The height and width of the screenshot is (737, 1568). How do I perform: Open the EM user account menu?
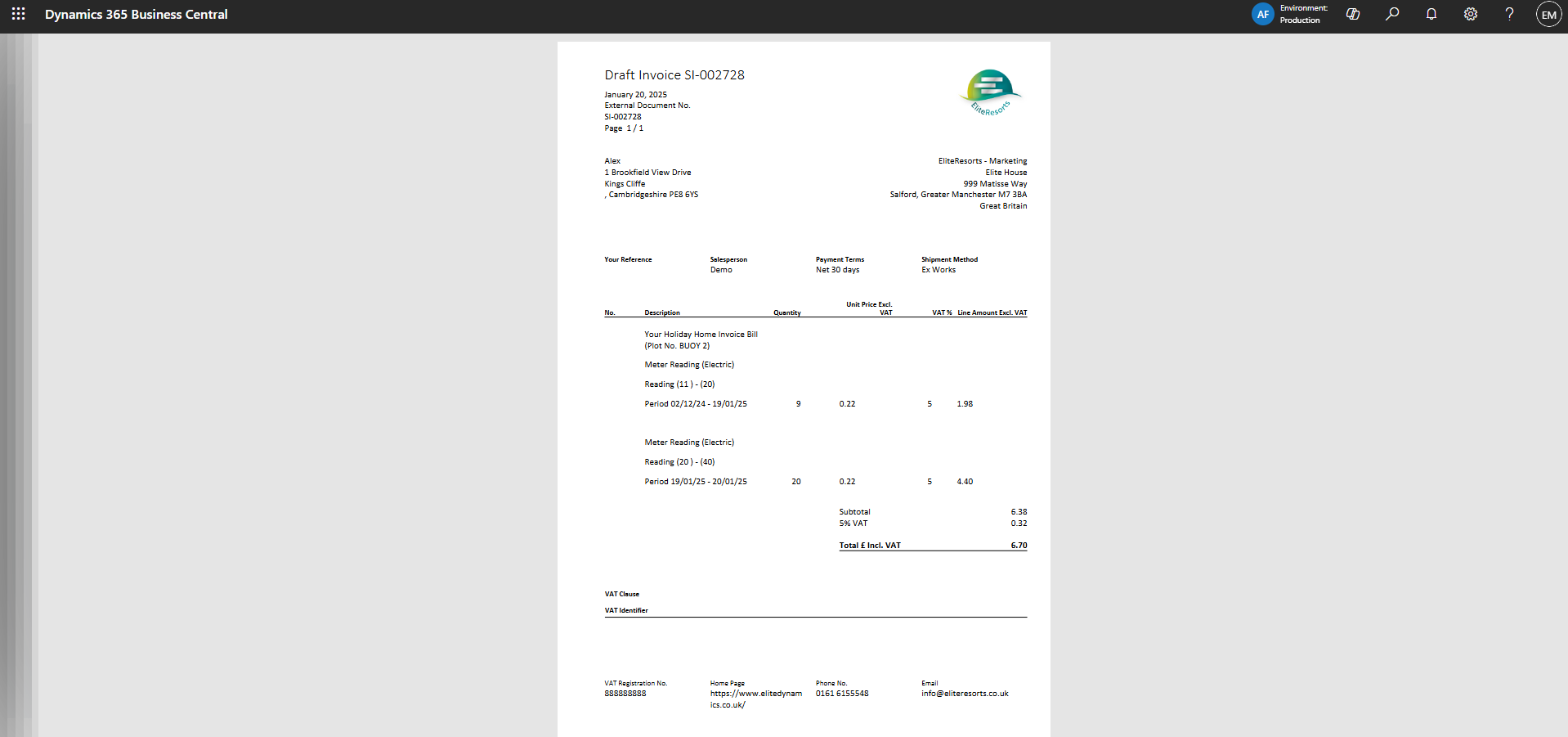pyautogui.click(x=1548, y=14)
